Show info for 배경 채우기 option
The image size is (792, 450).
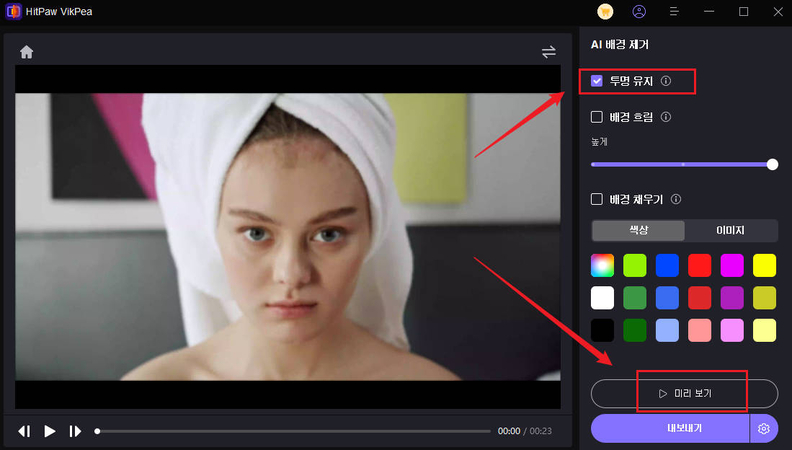[x=676, y=199]
